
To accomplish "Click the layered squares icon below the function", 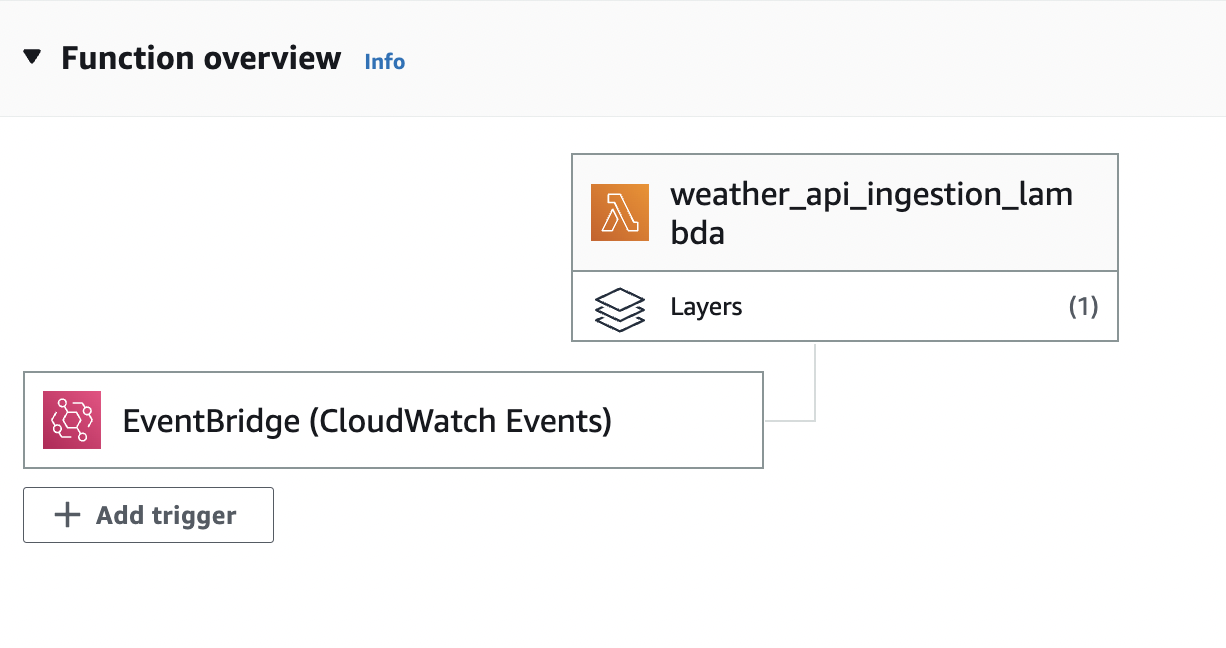I will pyautogui.click(x=620, y=307).
